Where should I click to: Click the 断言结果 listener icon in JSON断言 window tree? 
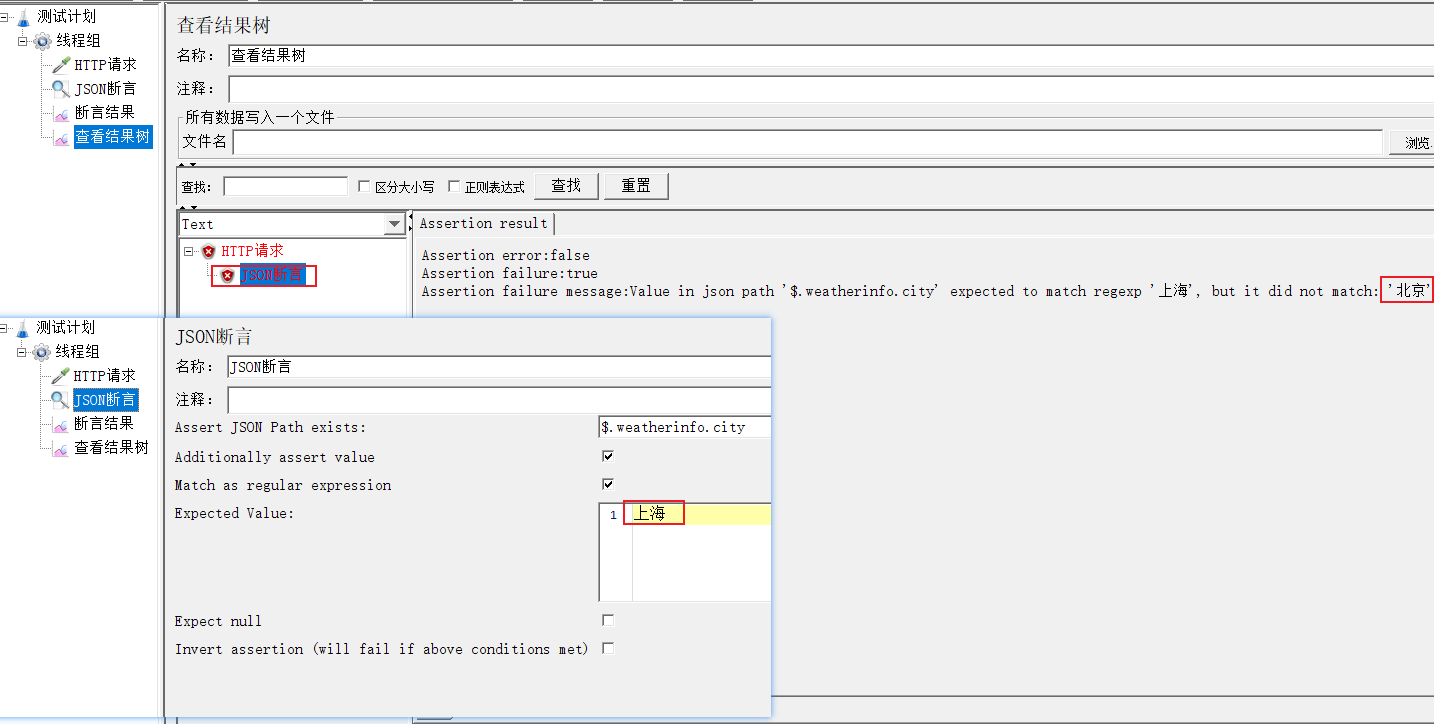61,424
